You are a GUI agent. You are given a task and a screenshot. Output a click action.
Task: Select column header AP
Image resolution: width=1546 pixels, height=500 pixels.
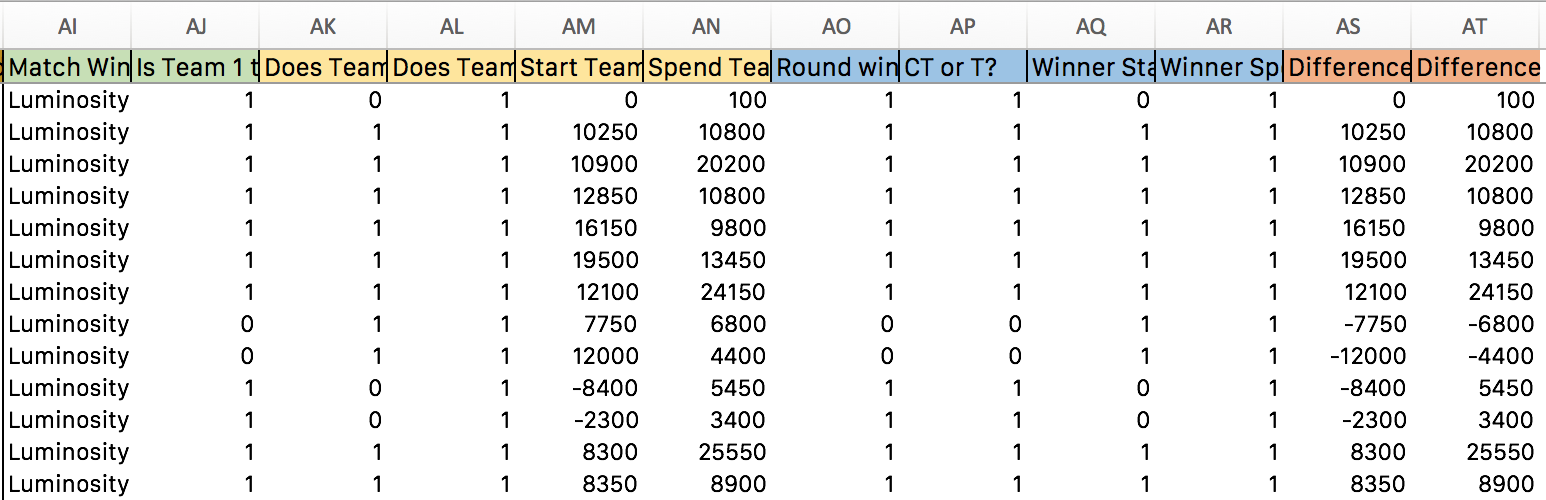point(963,26)
